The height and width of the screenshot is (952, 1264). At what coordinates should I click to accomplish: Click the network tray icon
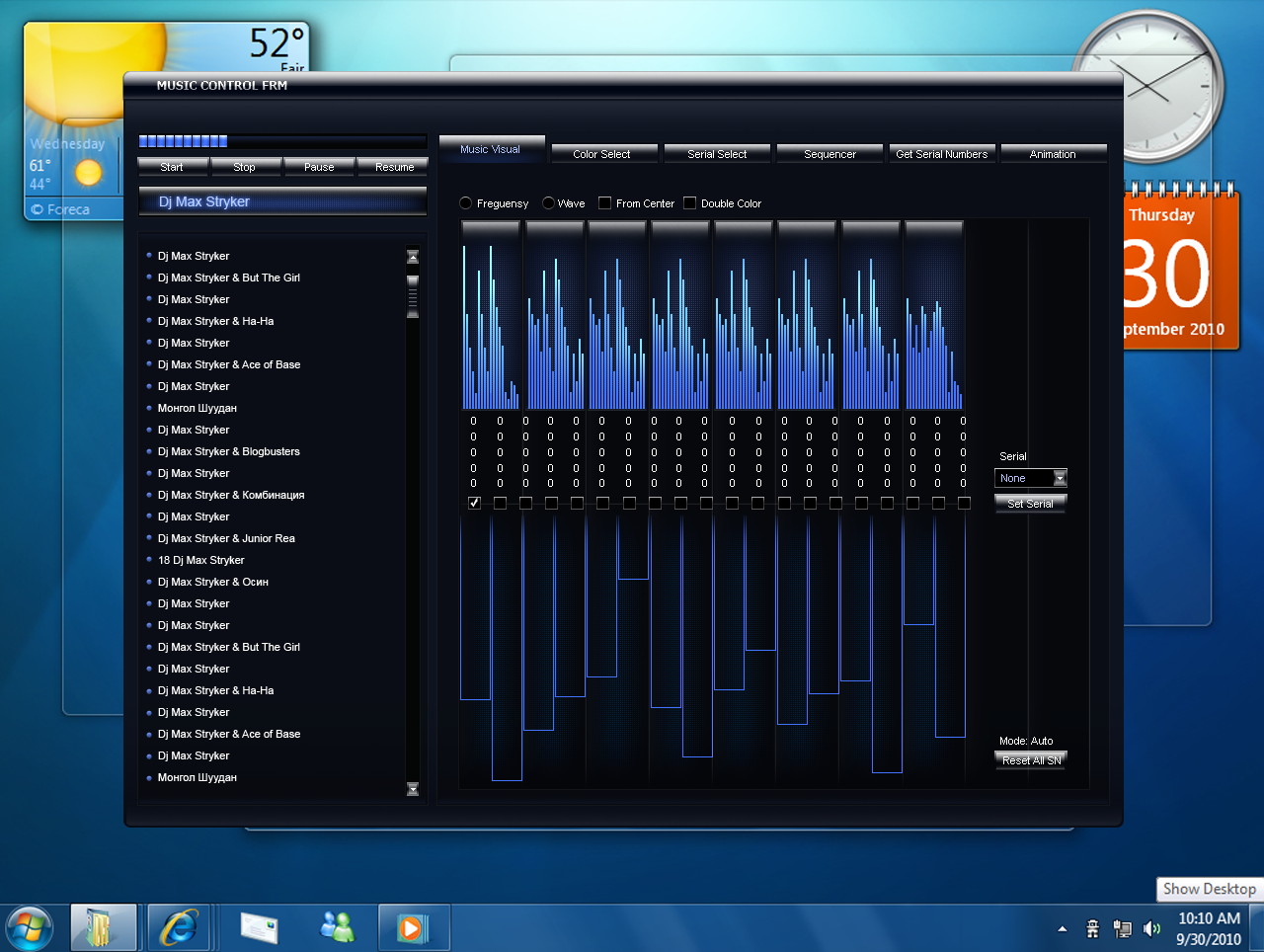tap(1122, 928)
